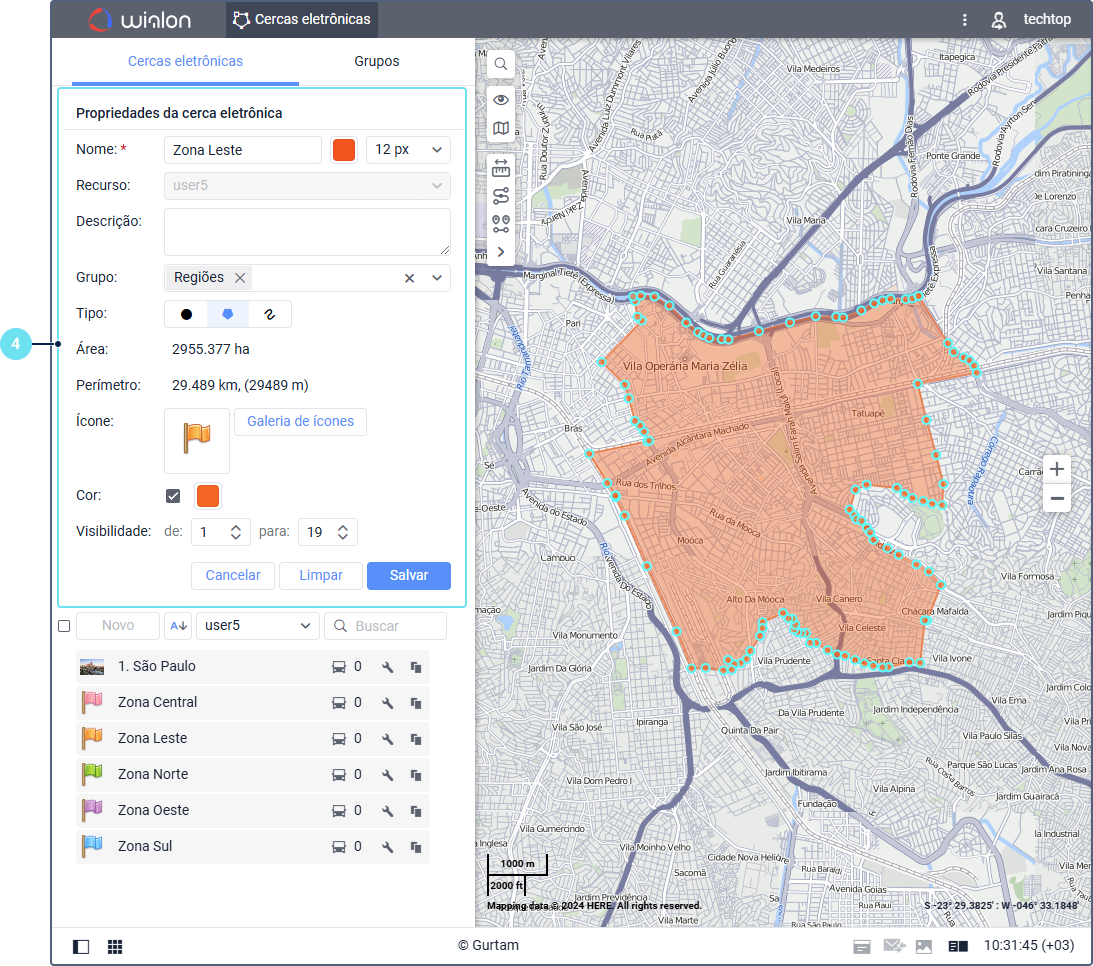Screen dimensions: 1093x966
Task: Click the map search magnifier icon
Action: pyautogui.click(x=501, y=64)
